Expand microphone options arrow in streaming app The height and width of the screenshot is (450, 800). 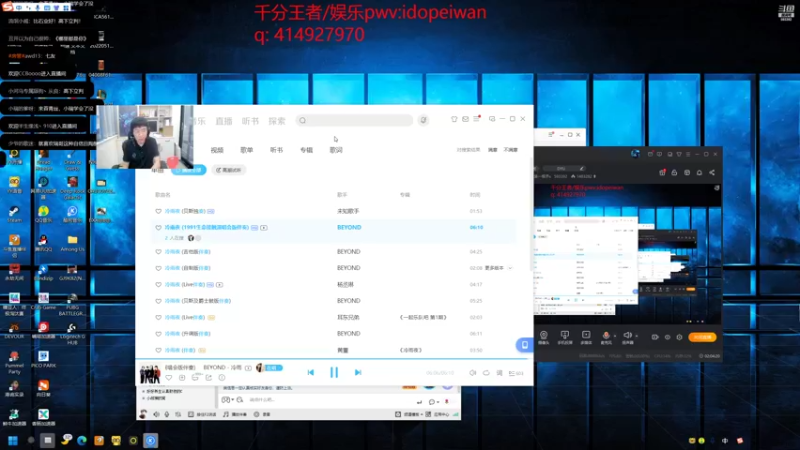(614, 336)
